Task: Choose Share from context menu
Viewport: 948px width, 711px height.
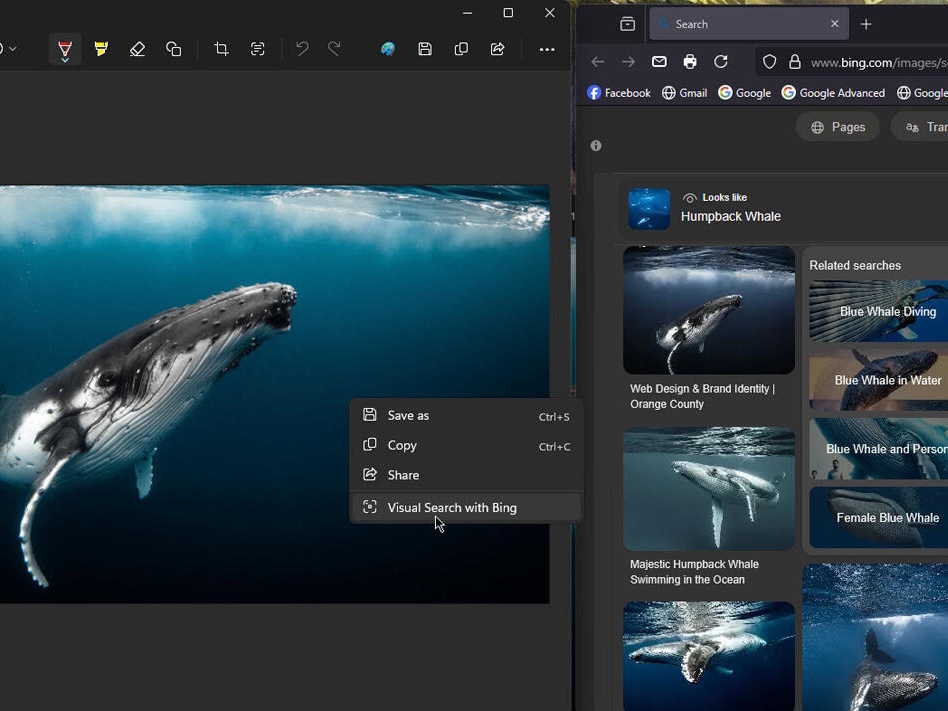Action: click(466, 475)
